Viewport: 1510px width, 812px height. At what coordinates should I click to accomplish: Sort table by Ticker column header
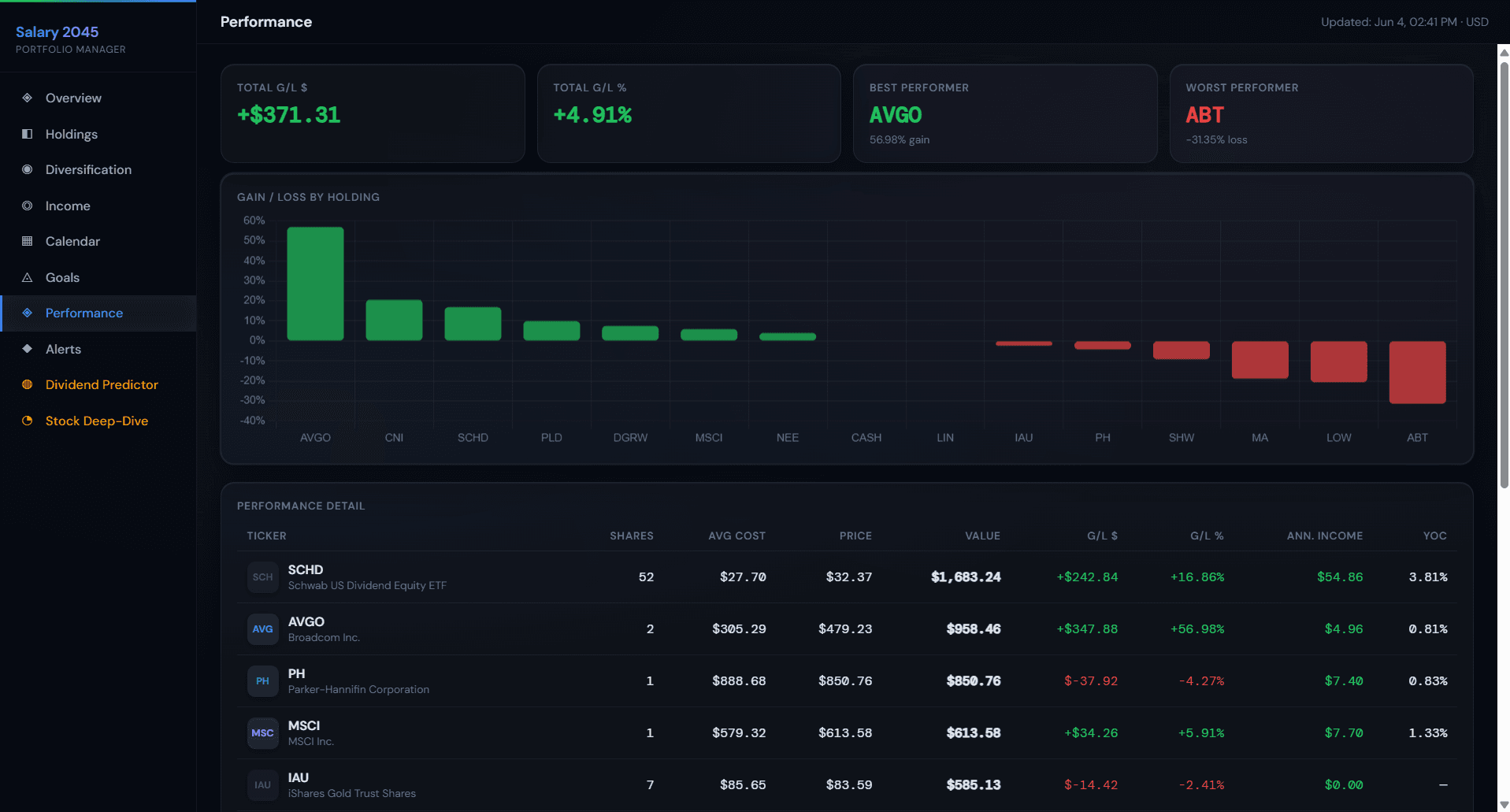(x=267, y=536)
